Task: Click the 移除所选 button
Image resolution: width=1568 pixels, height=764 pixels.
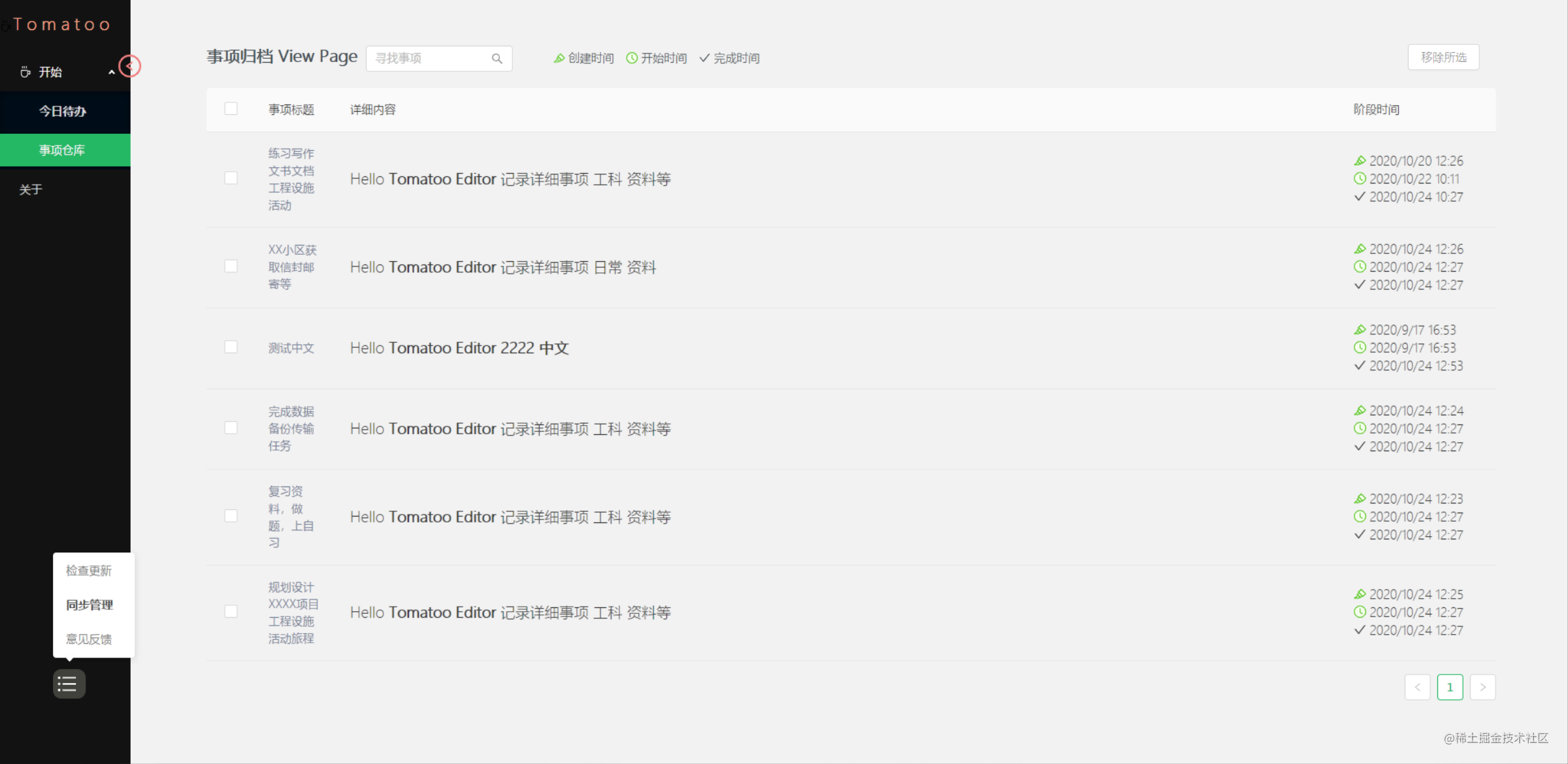Action: click(1443, 57)
